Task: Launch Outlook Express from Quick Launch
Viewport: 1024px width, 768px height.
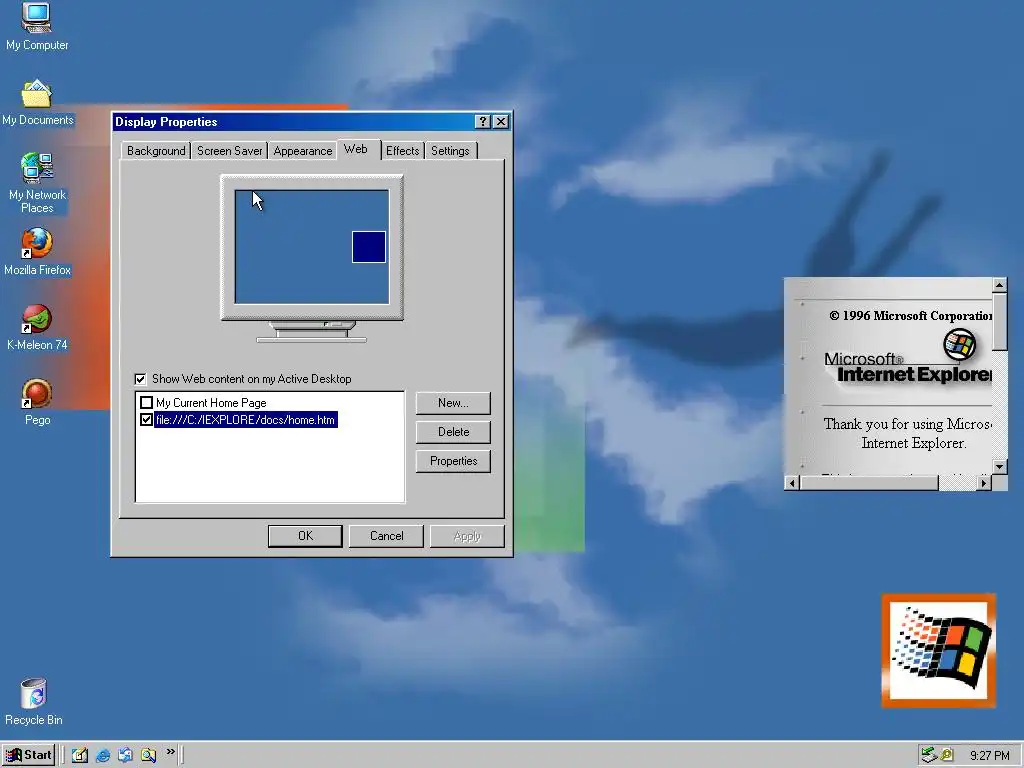Action: (125, 755)
